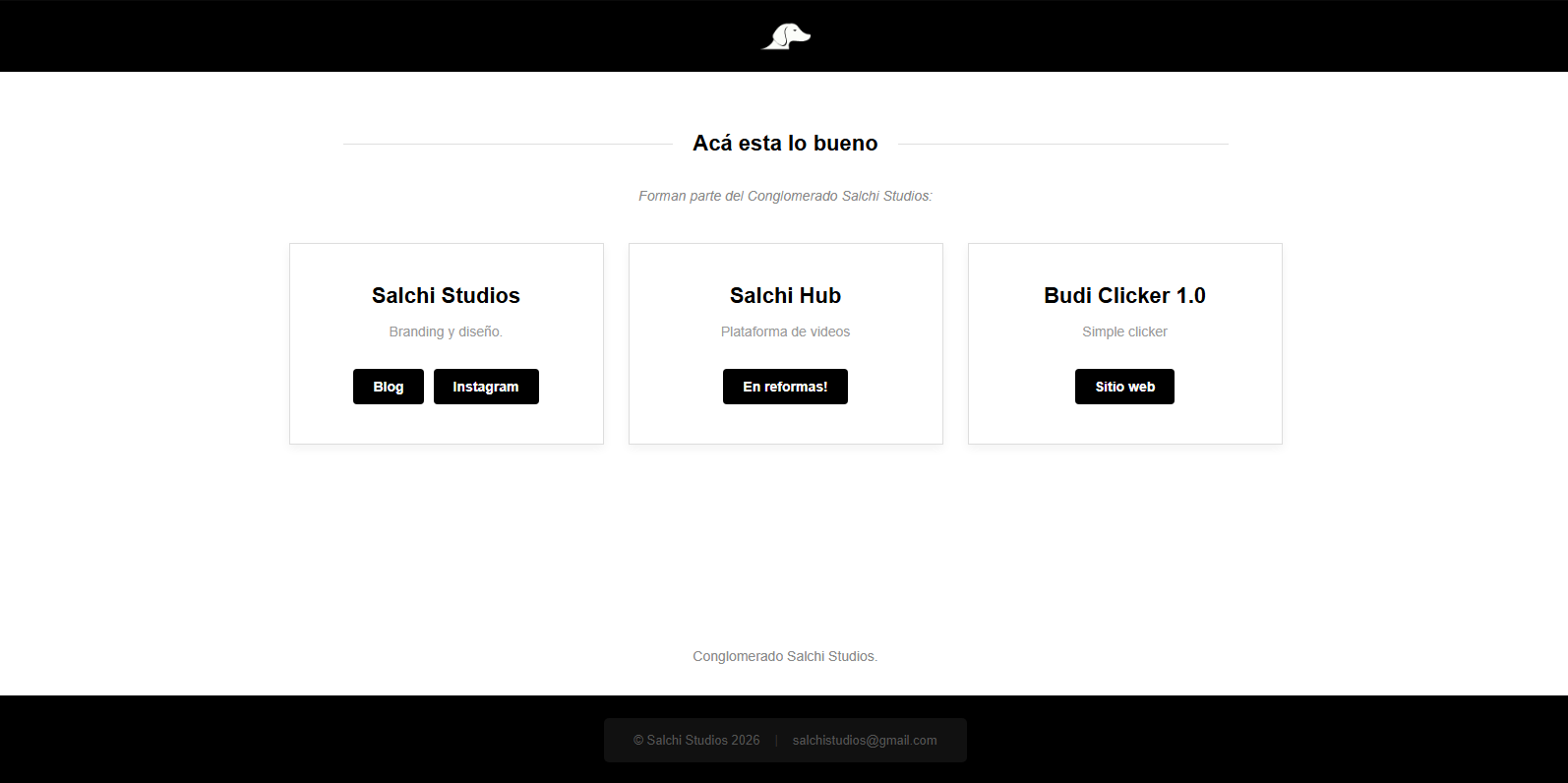Click the Acá esta lo bueno heading

coord(785,144)
